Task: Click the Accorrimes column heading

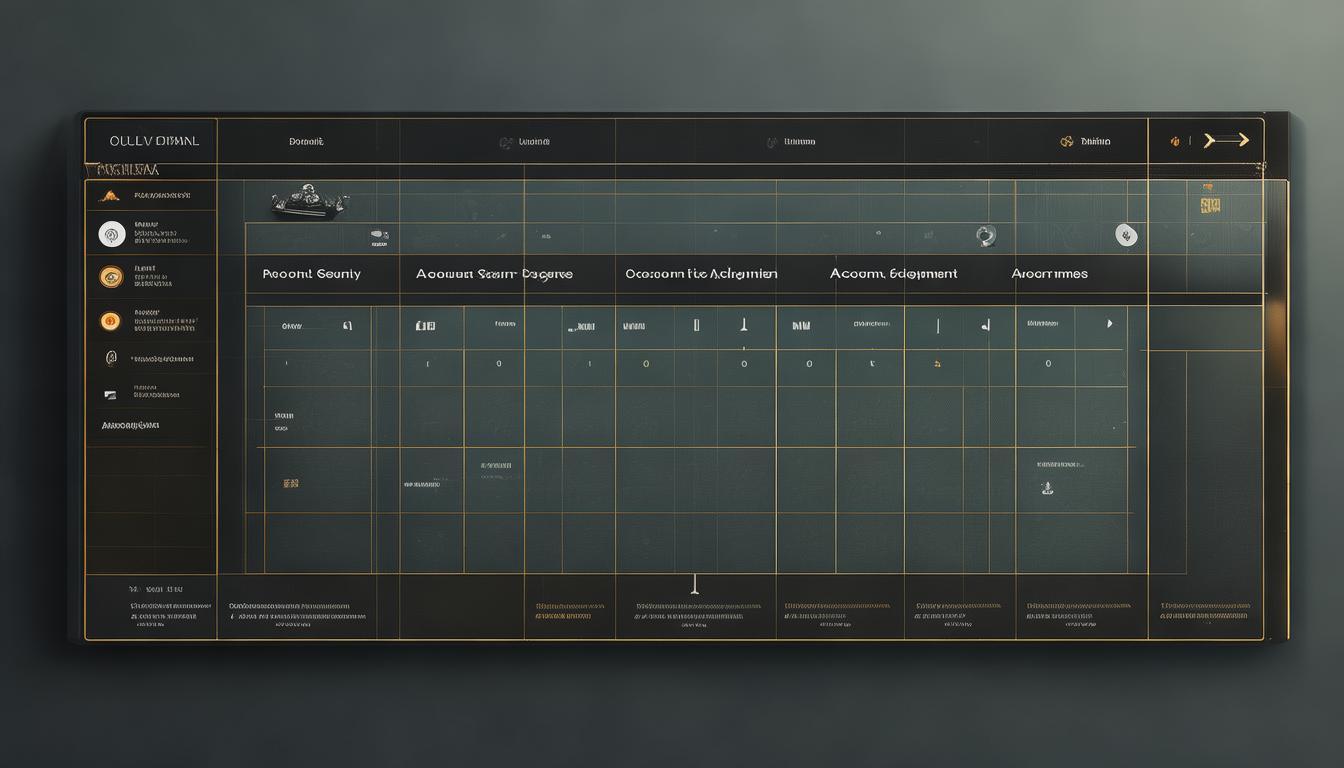Action: click(x=1049, y=274)
